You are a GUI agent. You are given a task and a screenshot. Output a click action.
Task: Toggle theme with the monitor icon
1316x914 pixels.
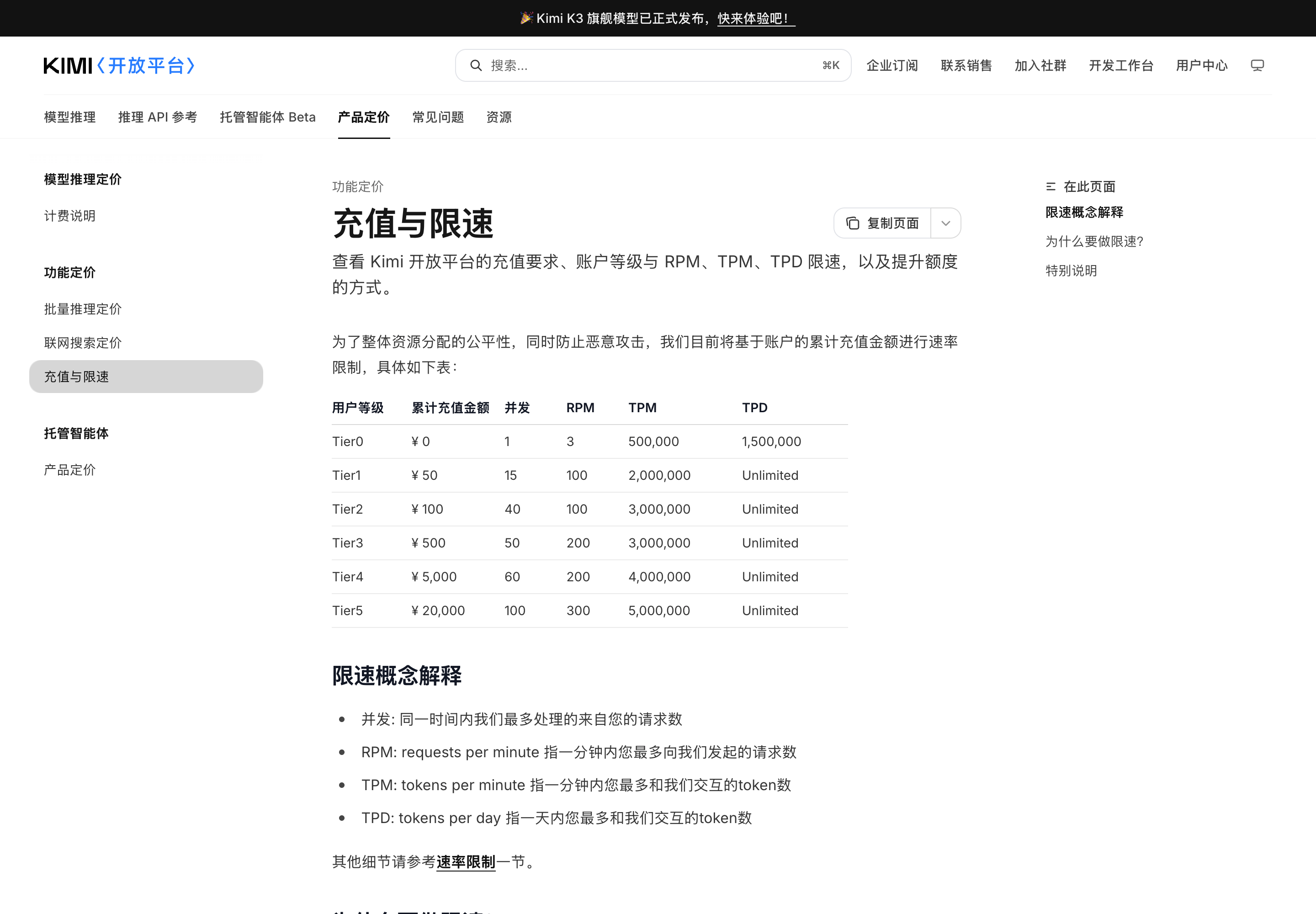[x=1257, y=65]
